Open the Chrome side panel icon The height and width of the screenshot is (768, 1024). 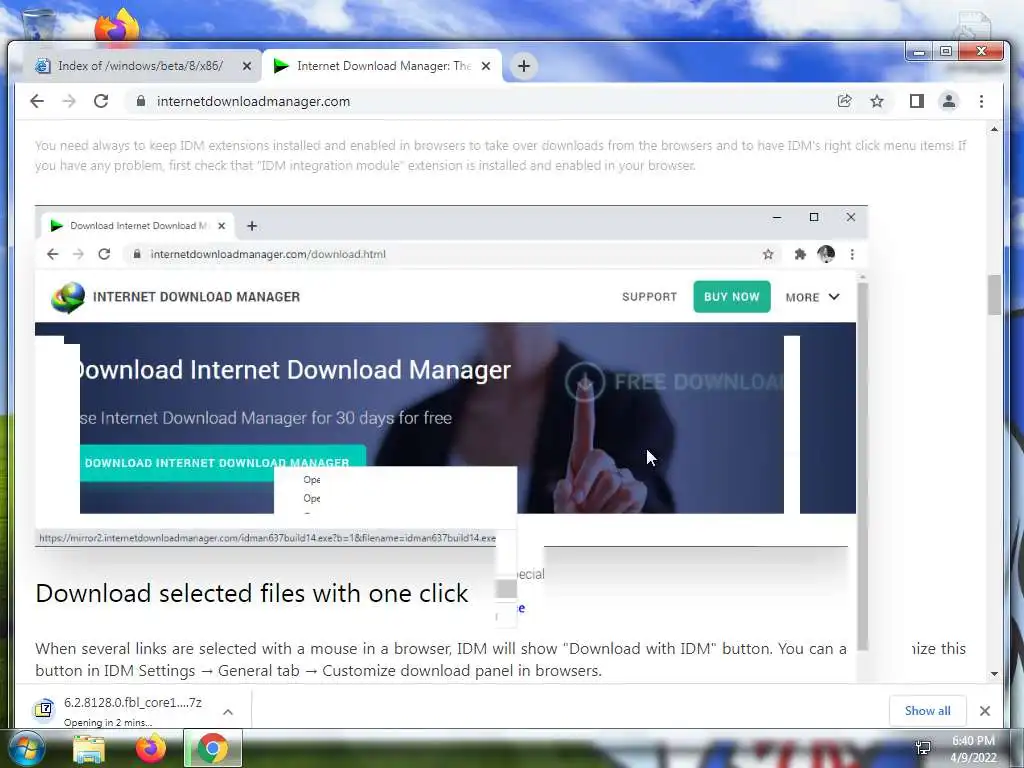pyautogui.click(x=917, y=101)
